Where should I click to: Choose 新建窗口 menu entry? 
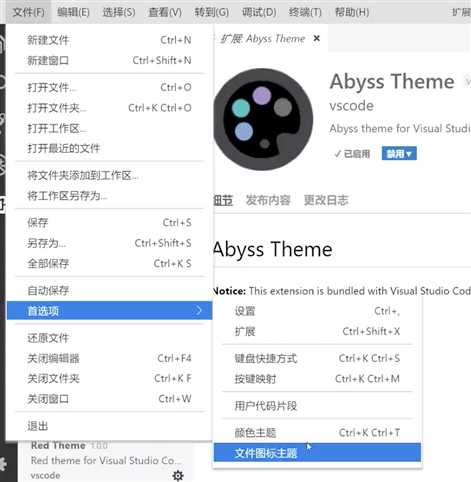[x=109, y=60]
